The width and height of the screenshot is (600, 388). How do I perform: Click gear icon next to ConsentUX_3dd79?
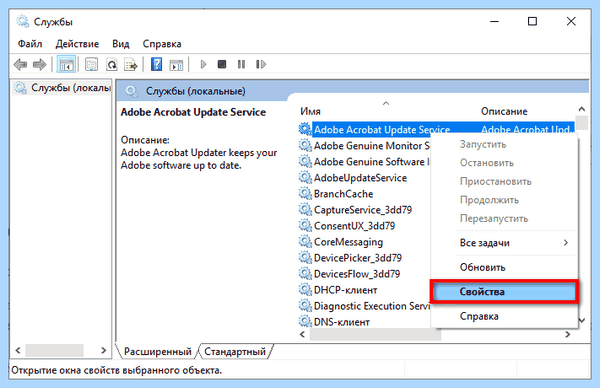click(305, 226)
